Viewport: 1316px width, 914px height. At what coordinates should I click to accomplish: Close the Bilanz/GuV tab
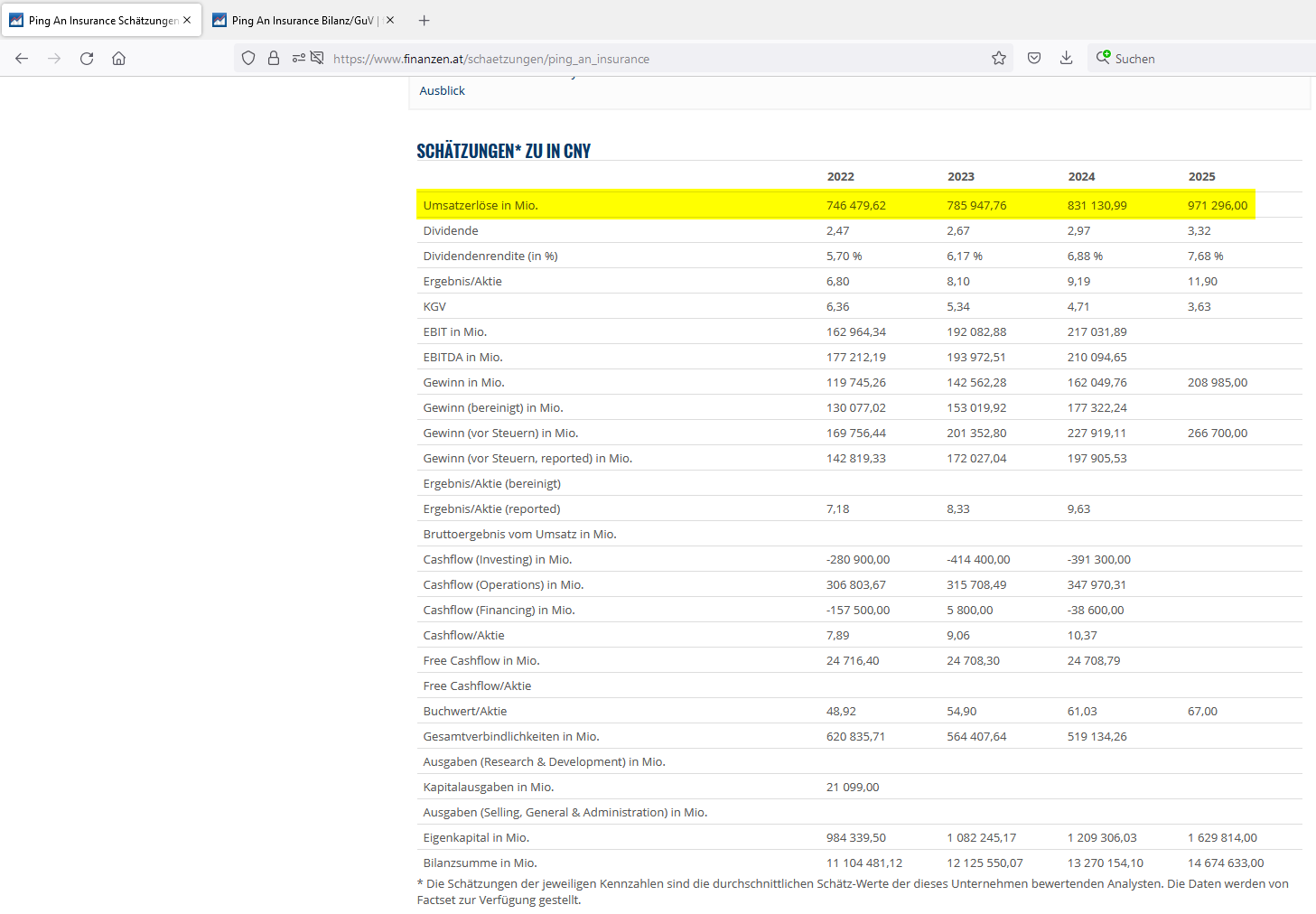click(x=390, y=20)
